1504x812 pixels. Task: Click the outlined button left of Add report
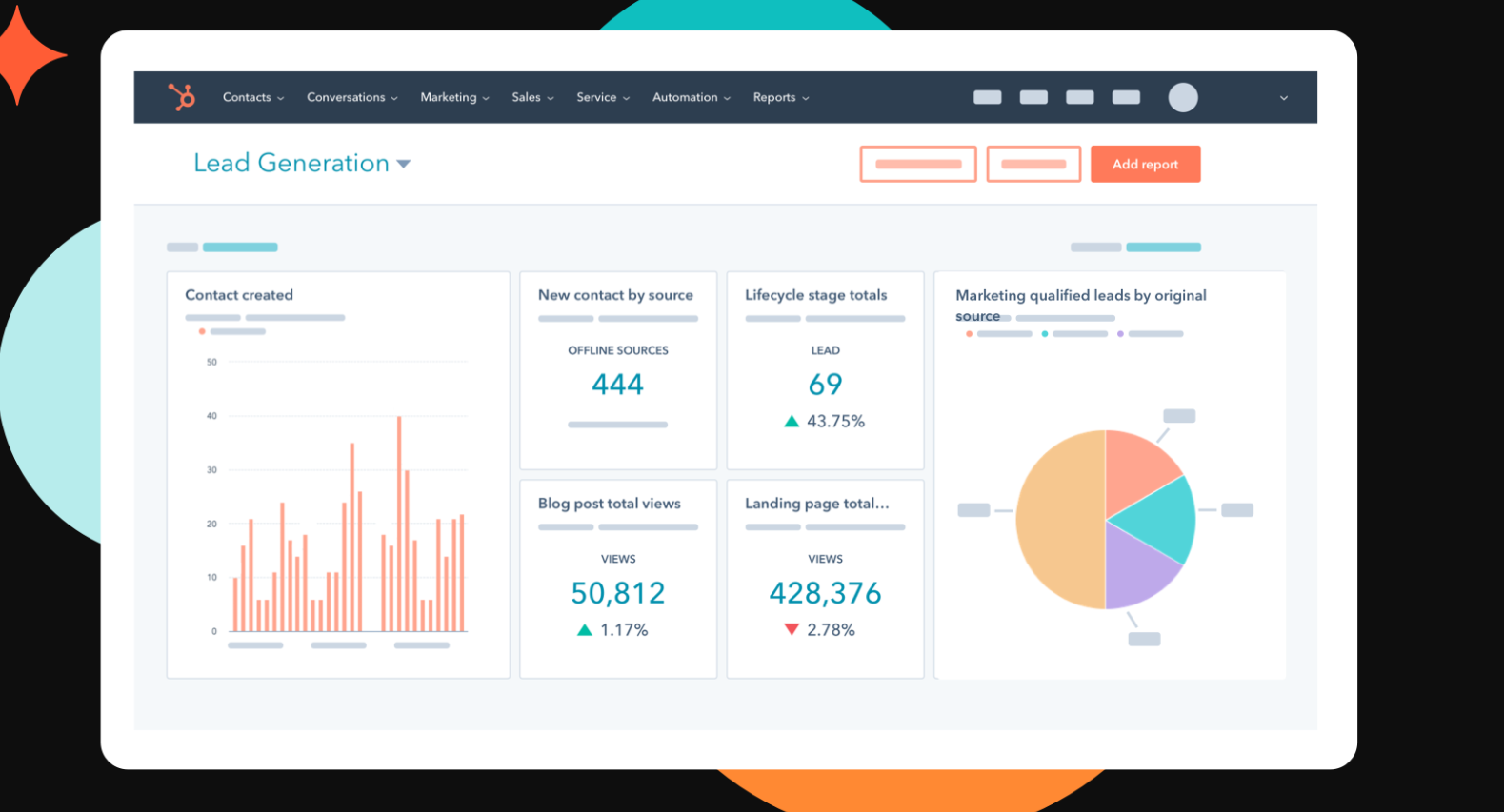[x=1033, y=164]
